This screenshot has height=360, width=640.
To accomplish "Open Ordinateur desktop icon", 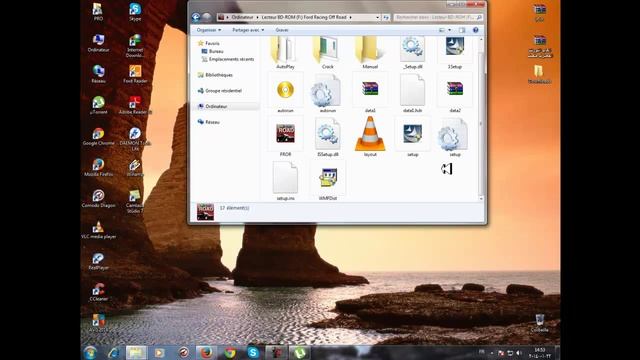I will tap(98, 43).
